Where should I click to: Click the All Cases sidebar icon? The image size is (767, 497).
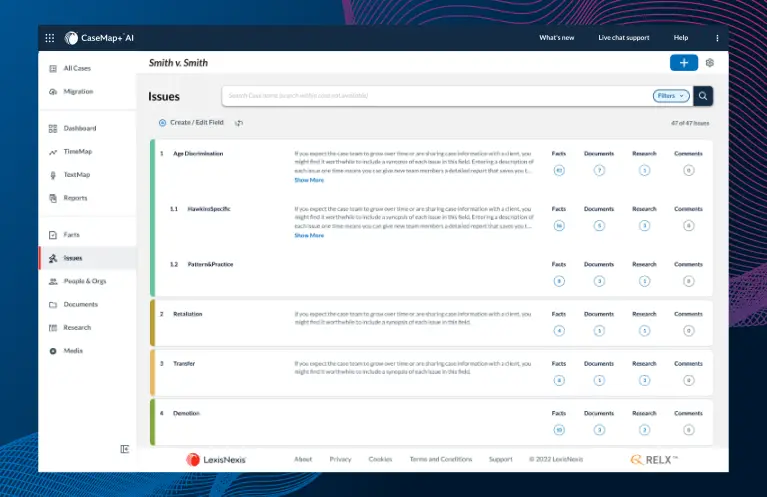(53, 68)
